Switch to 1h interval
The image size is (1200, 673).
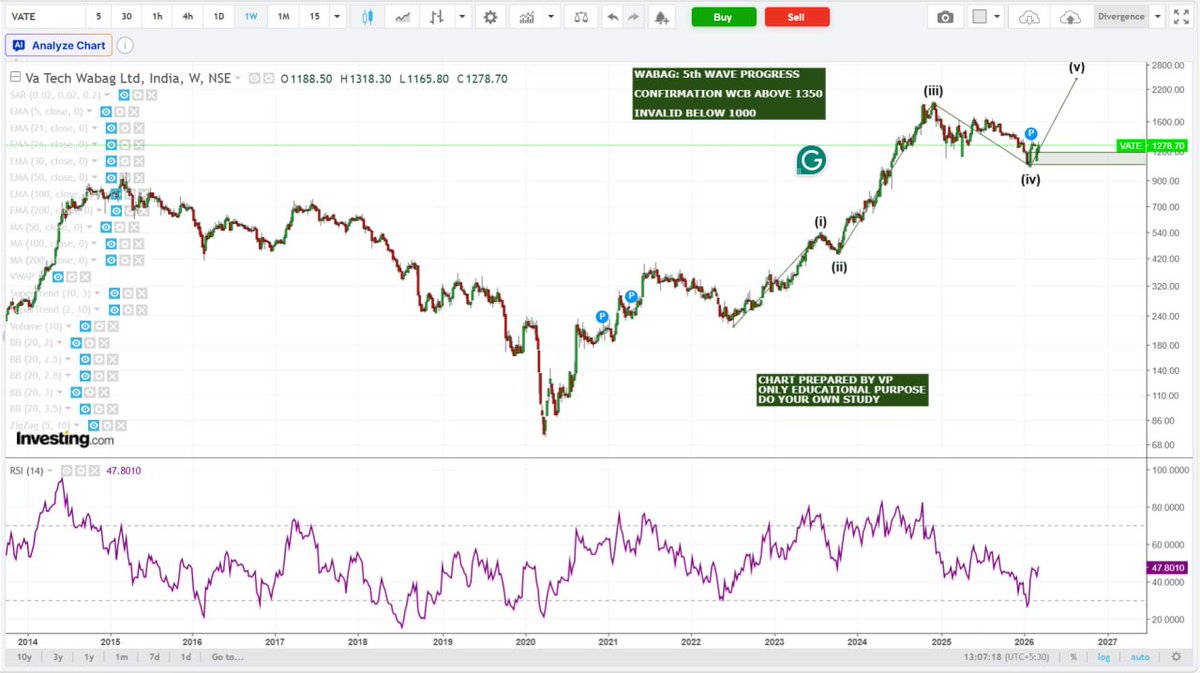[158, 17]
